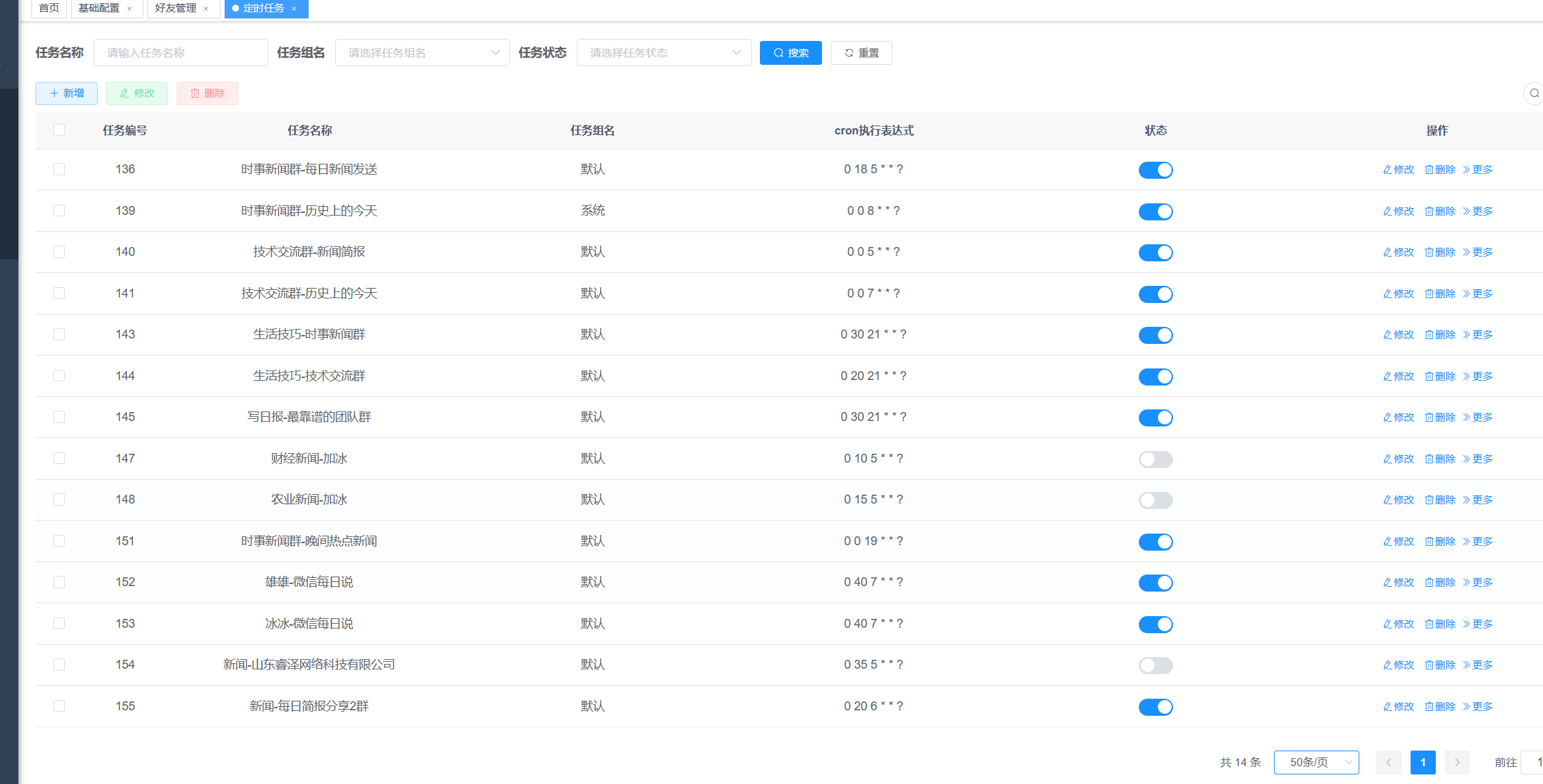Focus the 任务名称 input field
Image resolution: width=1543 pixels, height=784 pixels.
click(181, 53)
